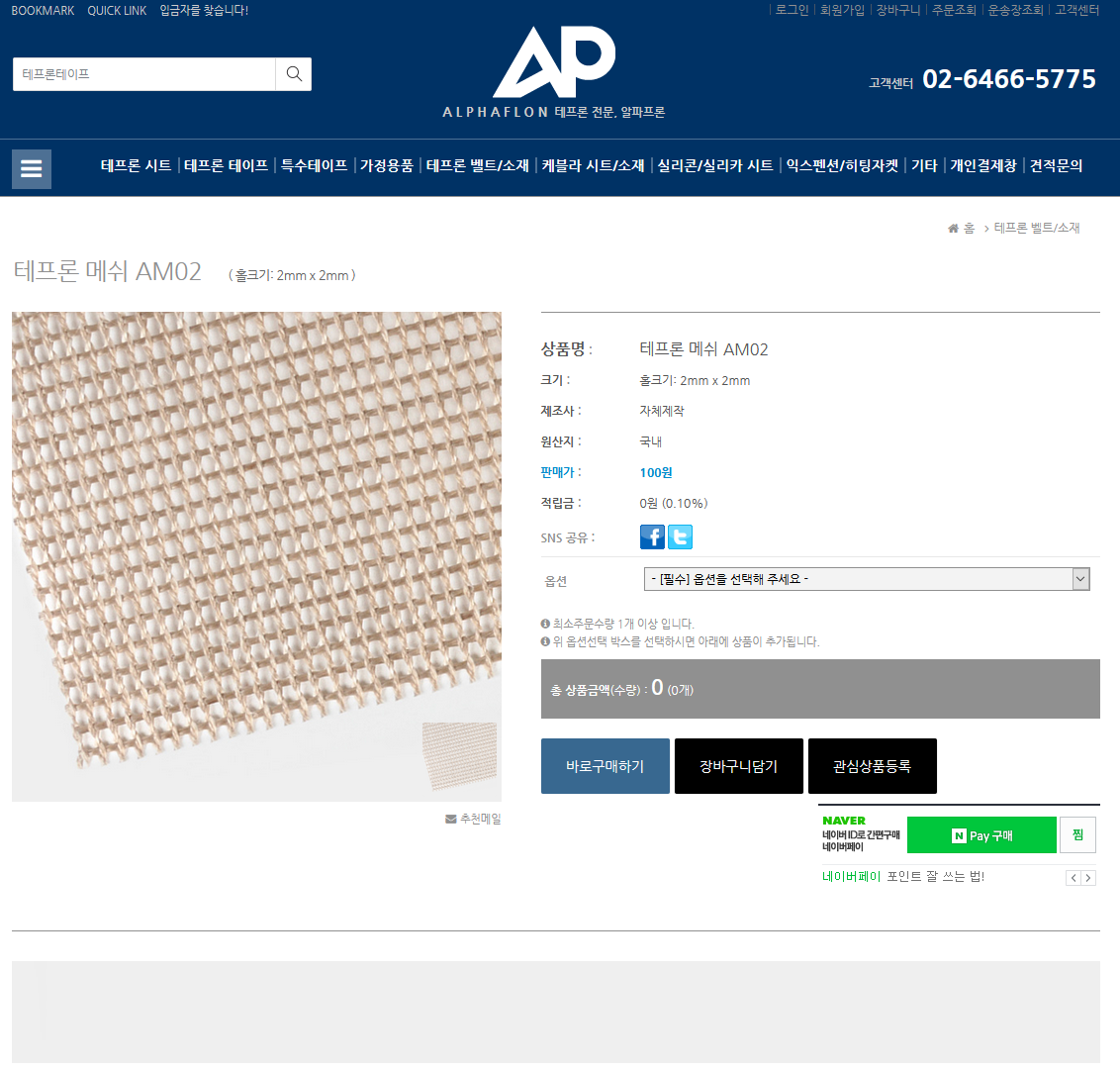
Task: Show next Naver Pay notice
Action: [1088, 878]
